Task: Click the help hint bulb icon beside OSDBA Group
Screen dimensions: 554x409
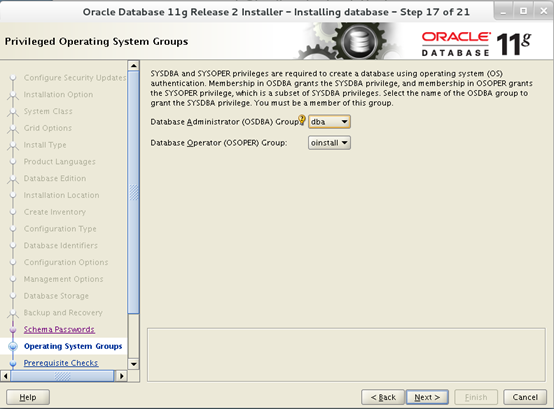Action: (x=302, y=119)
